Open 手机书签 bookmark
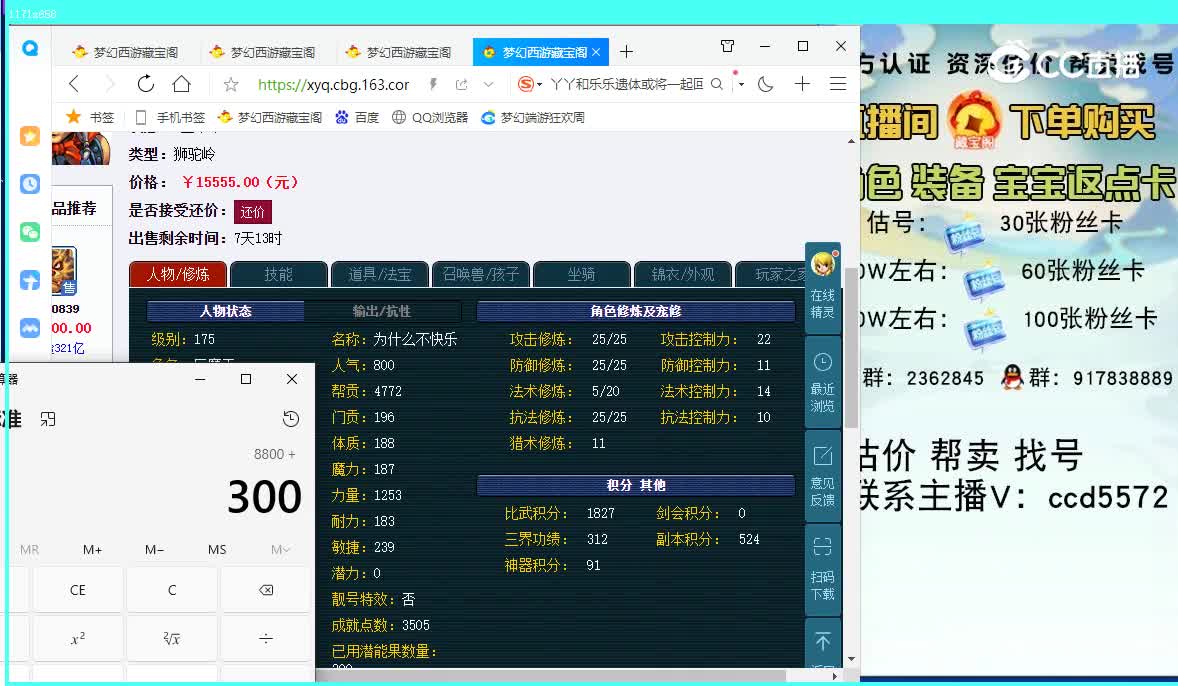1178x686 pixels. 170,117
